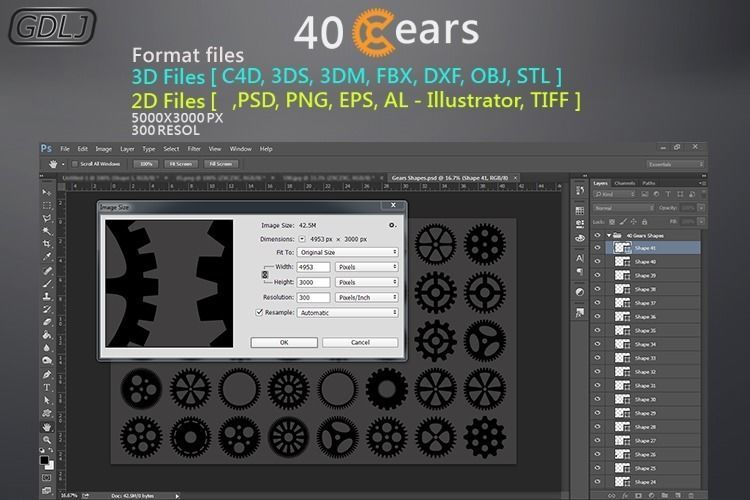Select the History Brush tool
The height and width of the screenshot is (500, 750).
coord(47,310)
